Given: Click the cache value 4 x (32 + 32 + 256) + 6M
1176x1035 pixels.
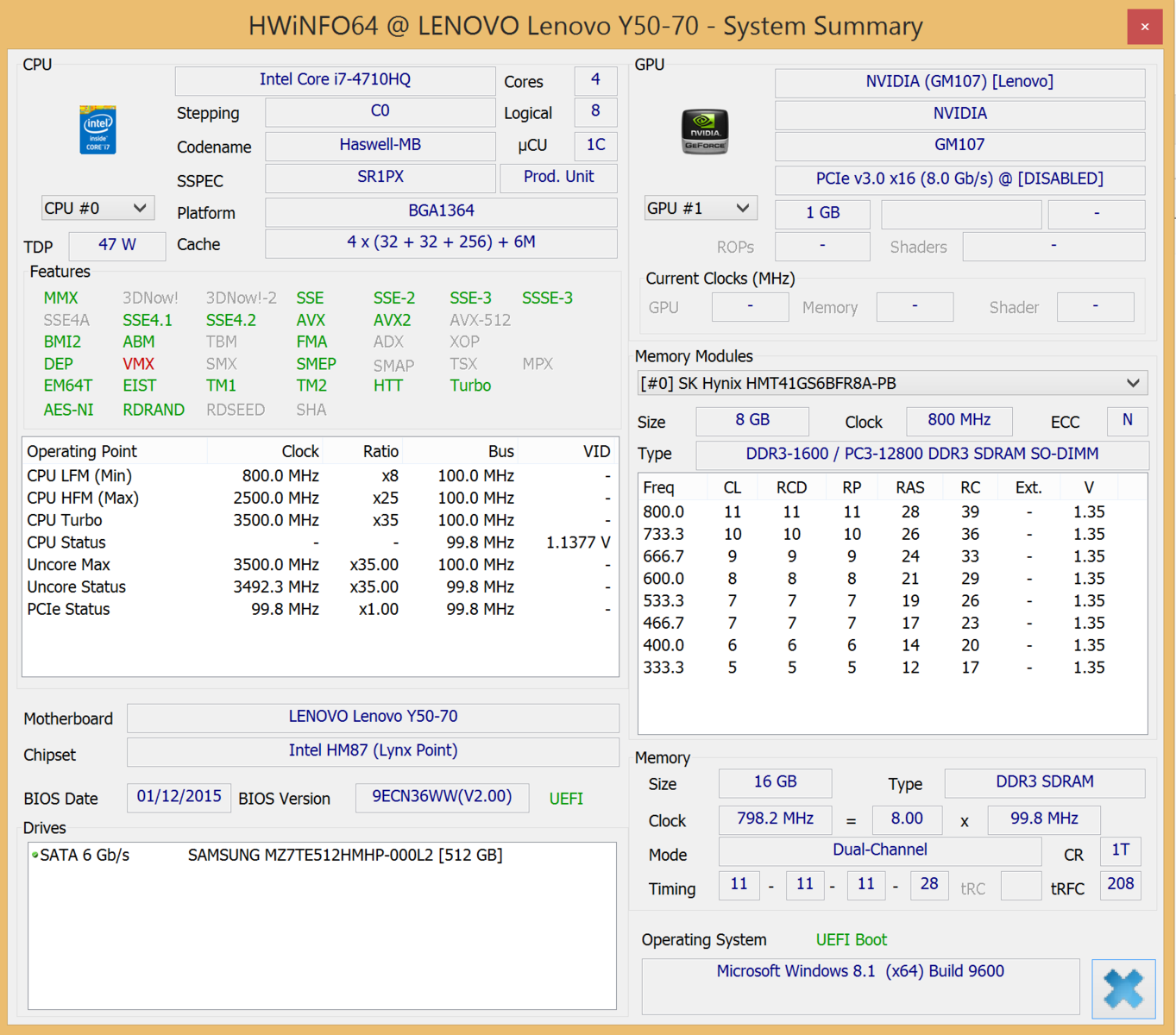Looking at the screenshot, I should [441, 243].
